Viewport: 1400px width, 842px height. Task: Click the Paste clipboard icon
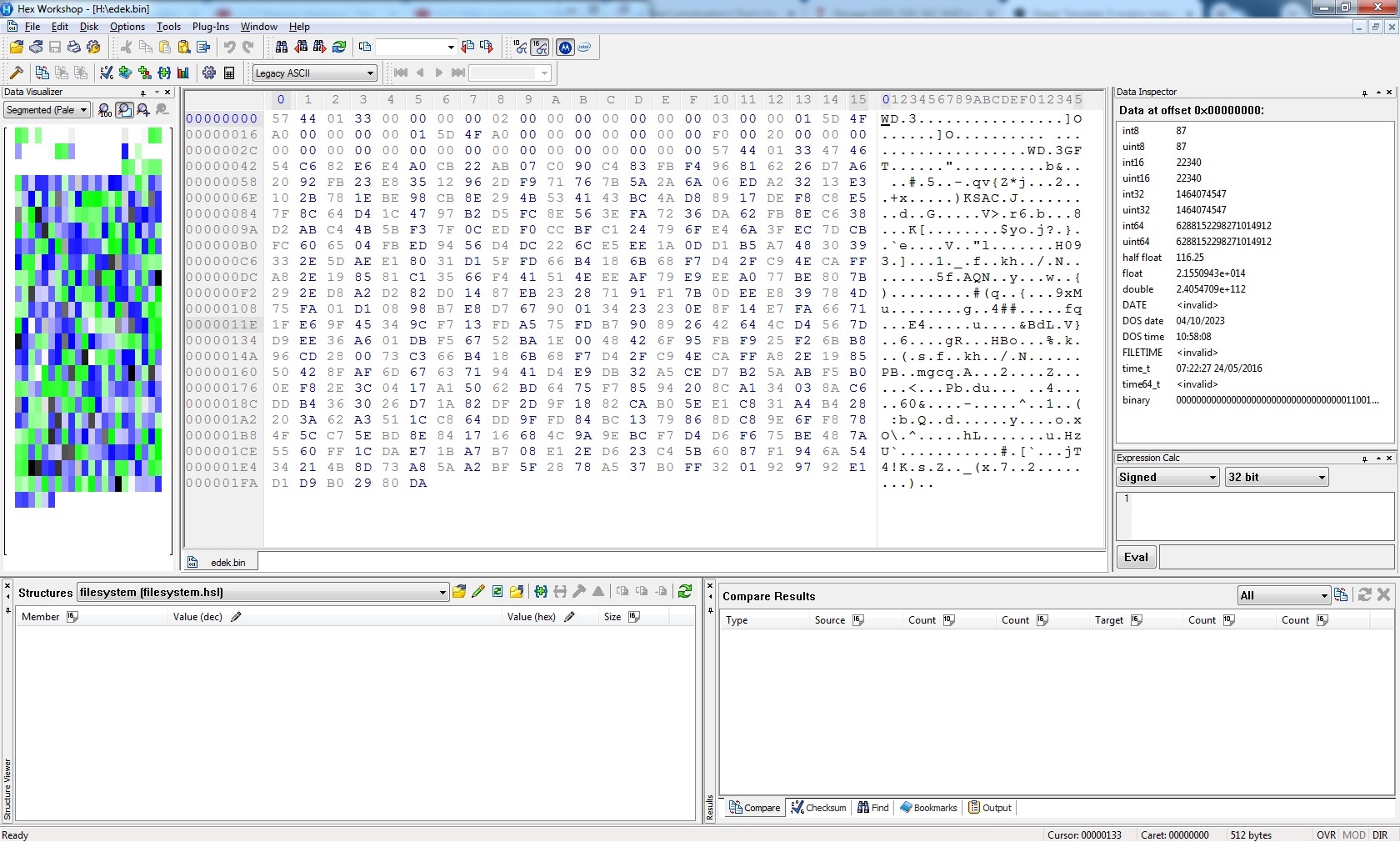(x=164, y=48)
